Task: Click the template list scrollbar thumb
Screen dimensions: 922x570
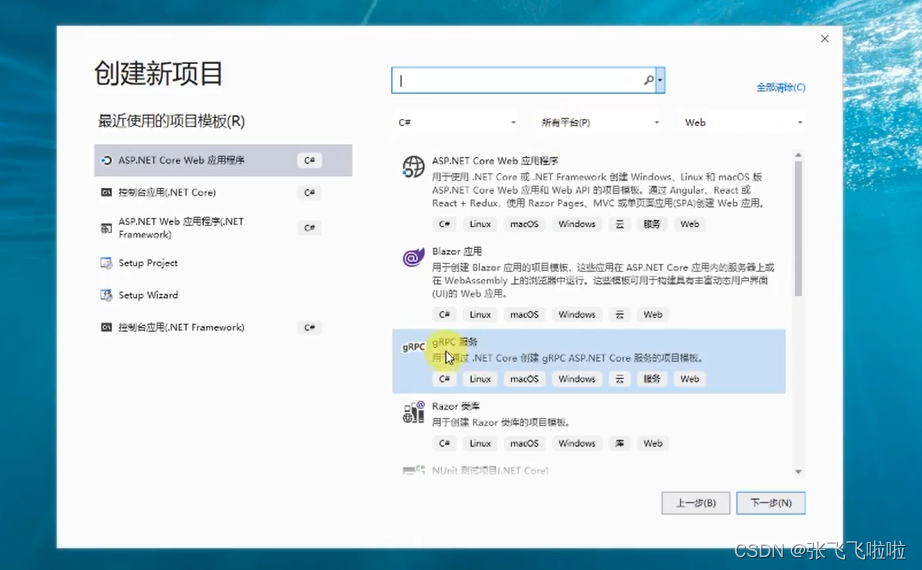Action: tap(798, 228)
